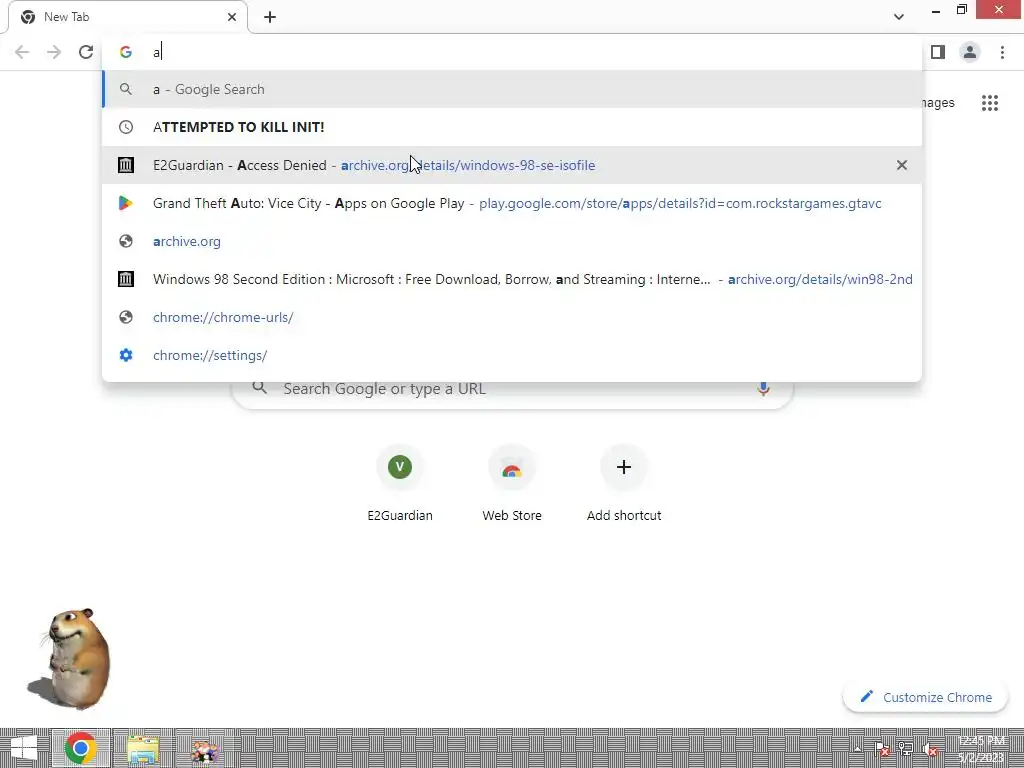The height and width of the screenshot is (768, 1024).
Task: Open a new tab with plus button
Action: (x=270, y=17)
